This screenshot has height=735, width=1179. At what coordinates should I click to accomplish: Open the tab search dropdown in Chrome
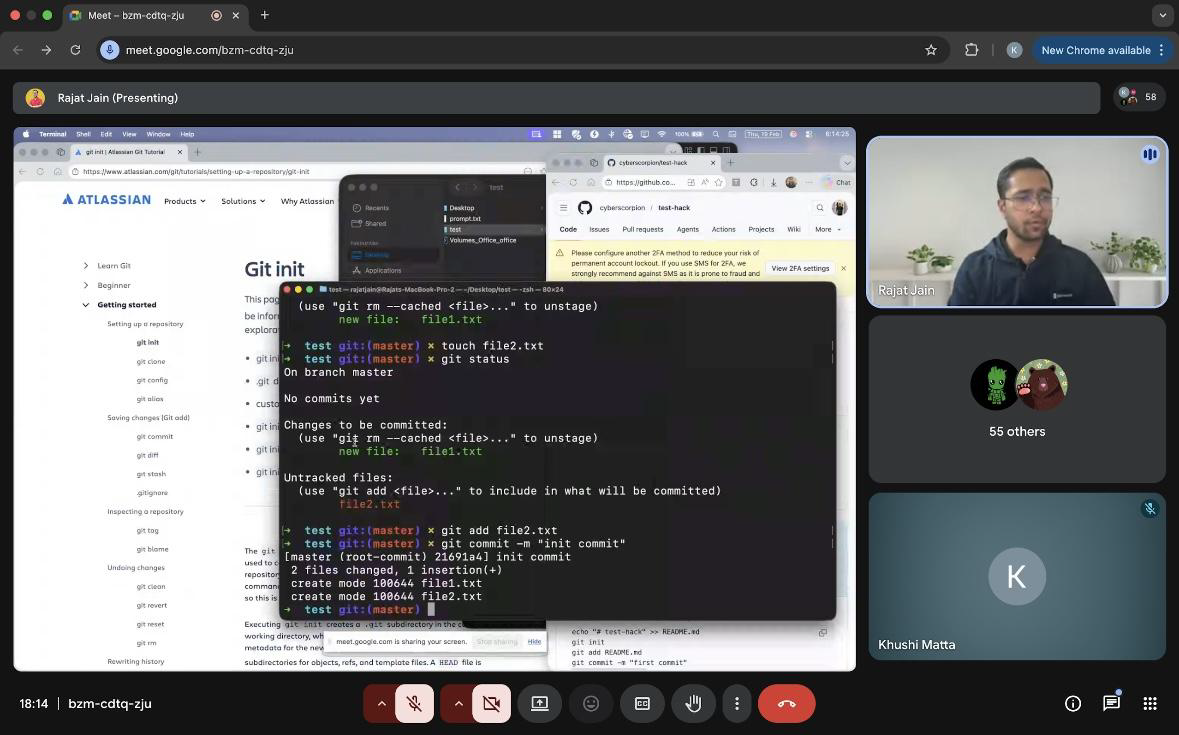point(1162,15)
